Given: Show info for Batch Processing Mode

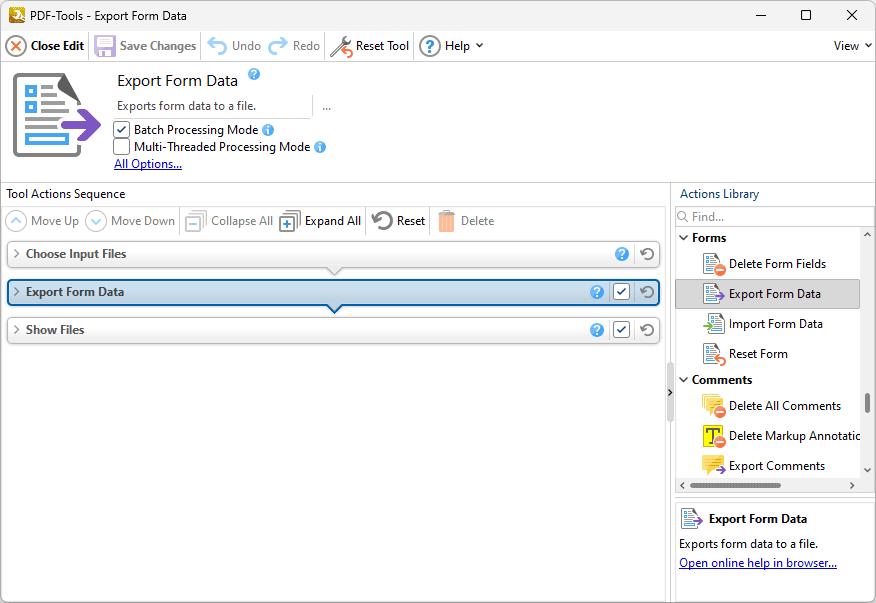Looking at the screenshot, I should click(x=268, y=130).
